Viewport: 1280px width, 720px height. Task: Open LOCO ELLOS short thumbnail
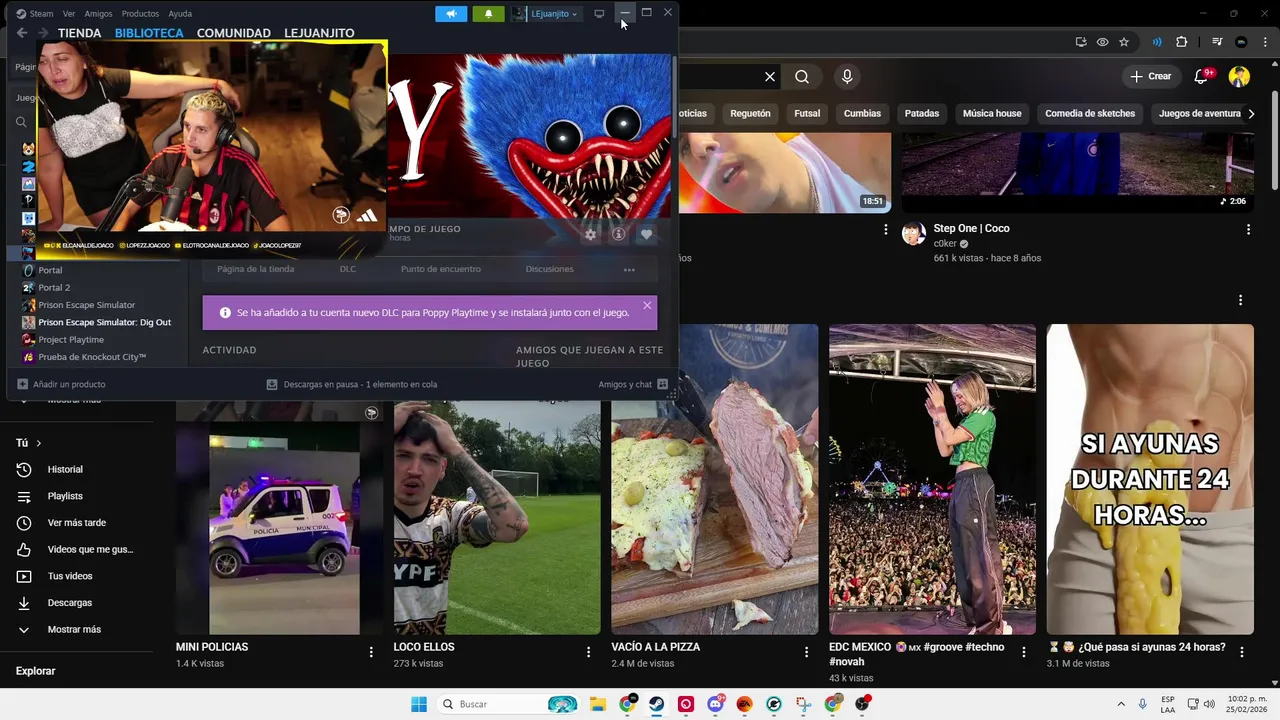497,517
